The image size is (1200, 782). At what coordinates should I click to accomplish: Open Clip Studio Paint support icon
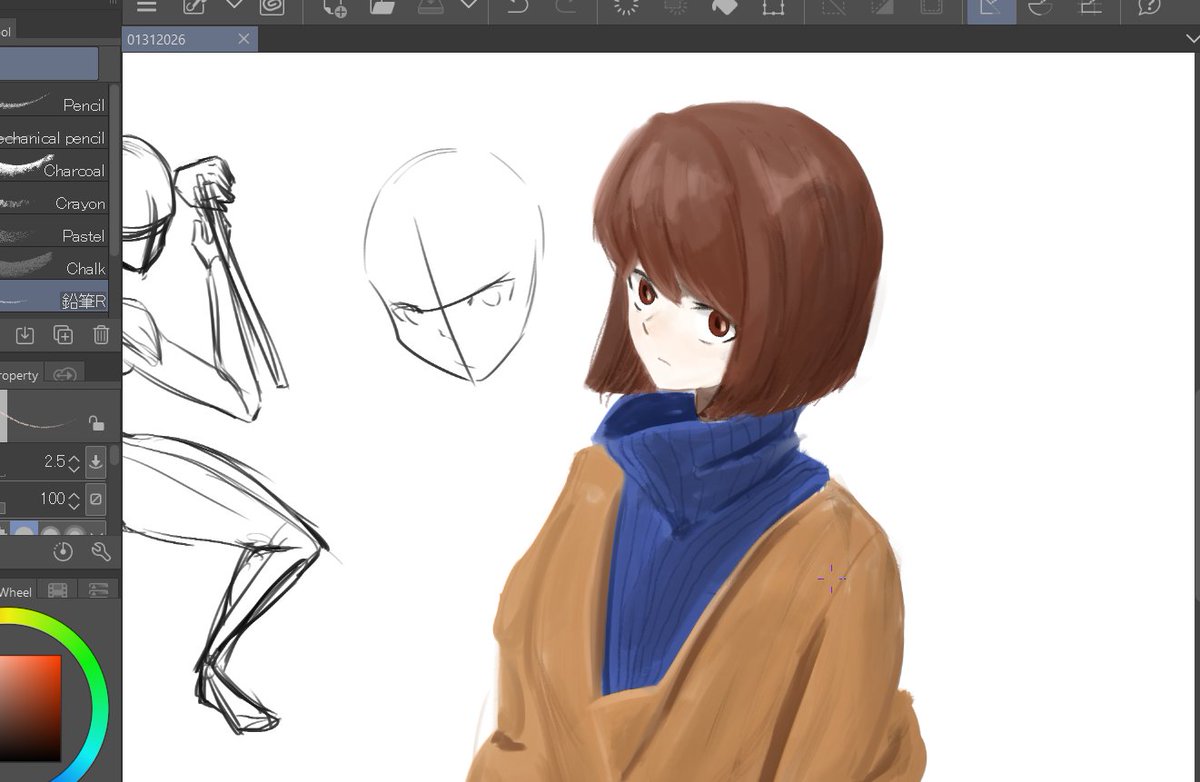1150,5
